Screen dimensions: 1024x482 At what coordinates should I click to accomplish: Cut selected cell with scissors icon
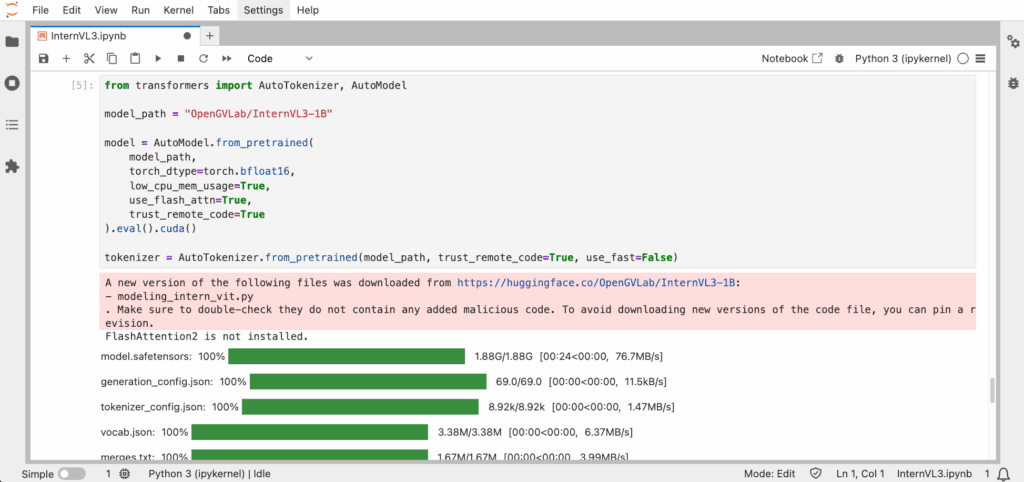click(x=89, y=59)
